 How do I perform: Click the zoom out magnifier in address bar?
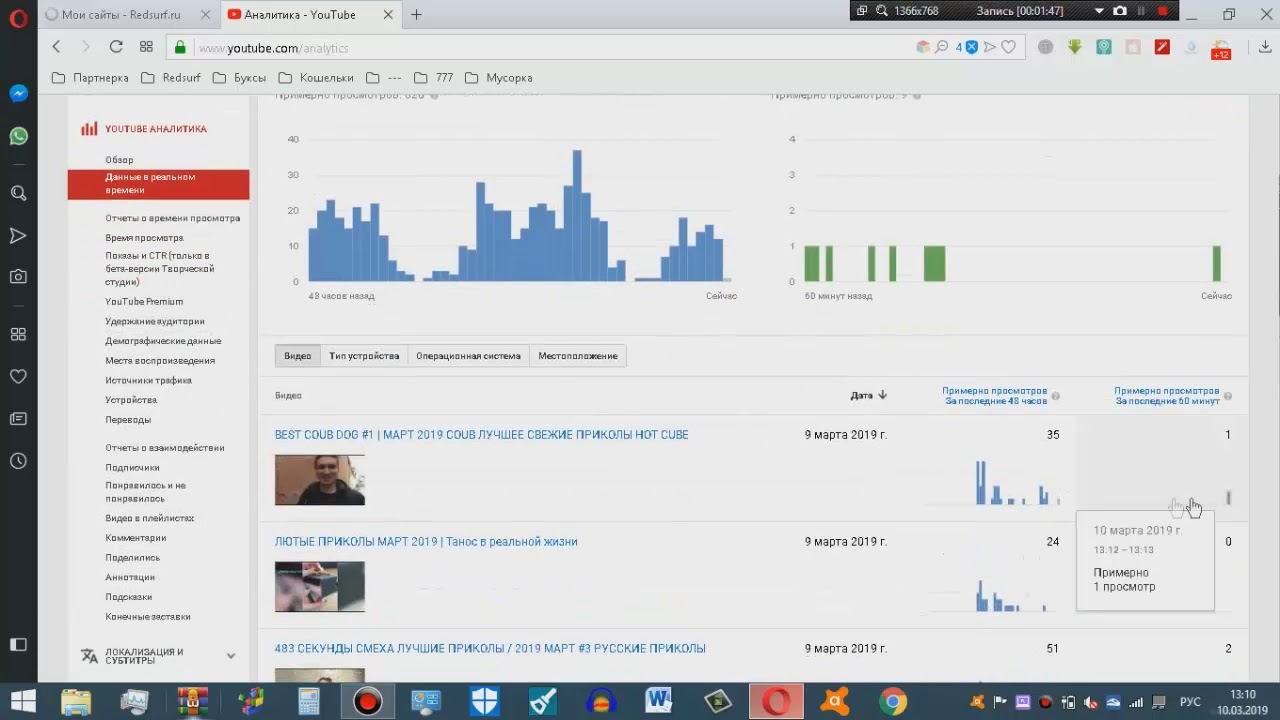(x=941, y=47)
